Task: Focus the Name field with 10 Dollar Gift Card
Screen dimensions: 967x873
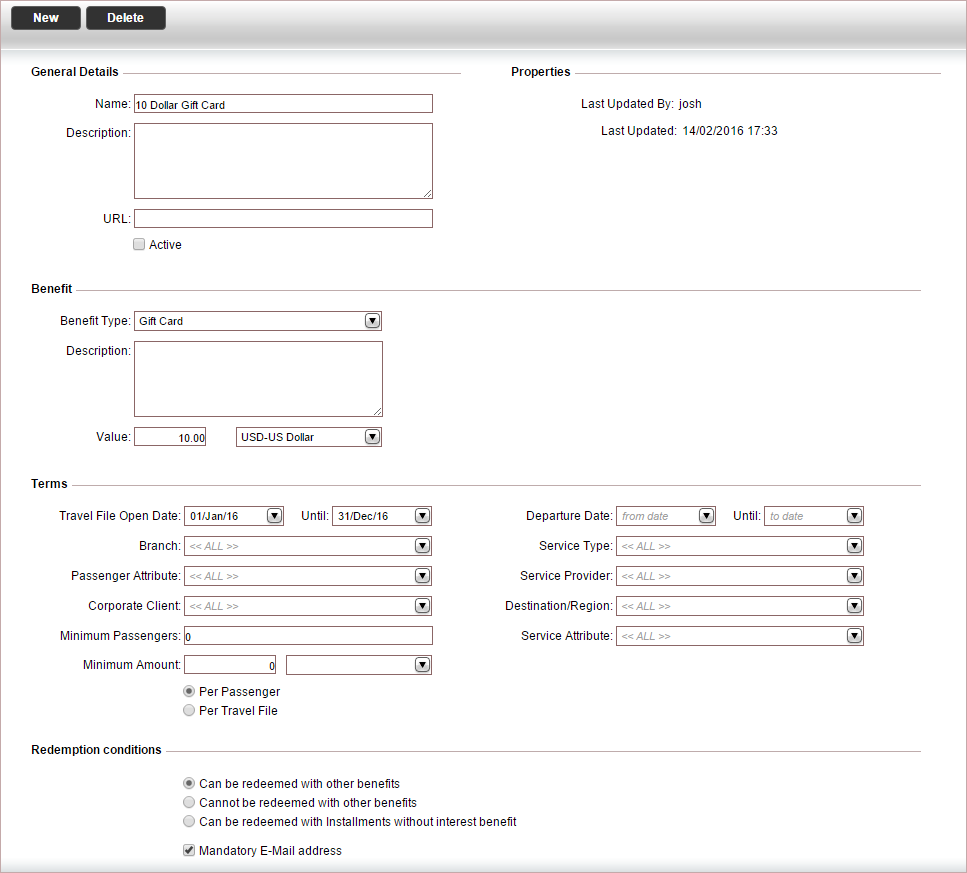Action: [x=283, y=104]
